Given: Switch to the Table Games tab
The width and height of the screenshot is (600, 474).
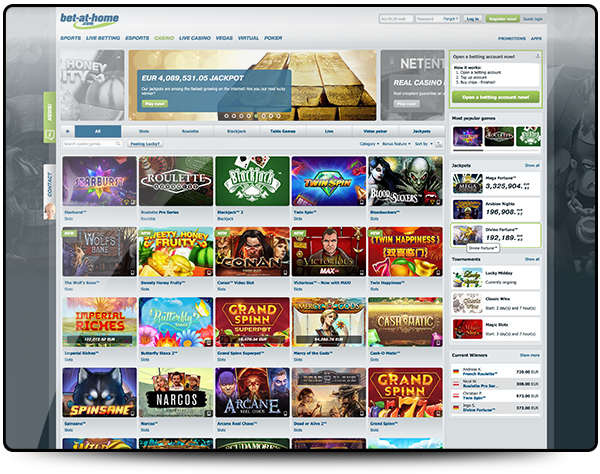Looking at the screenshot, I should coord(283,131).
